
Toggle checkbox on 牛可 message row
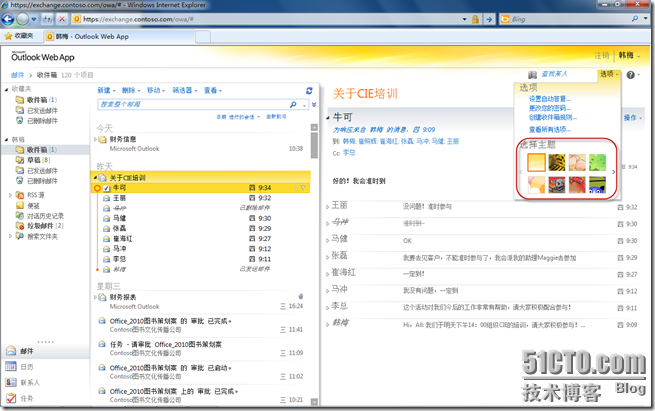pos(106,188)
